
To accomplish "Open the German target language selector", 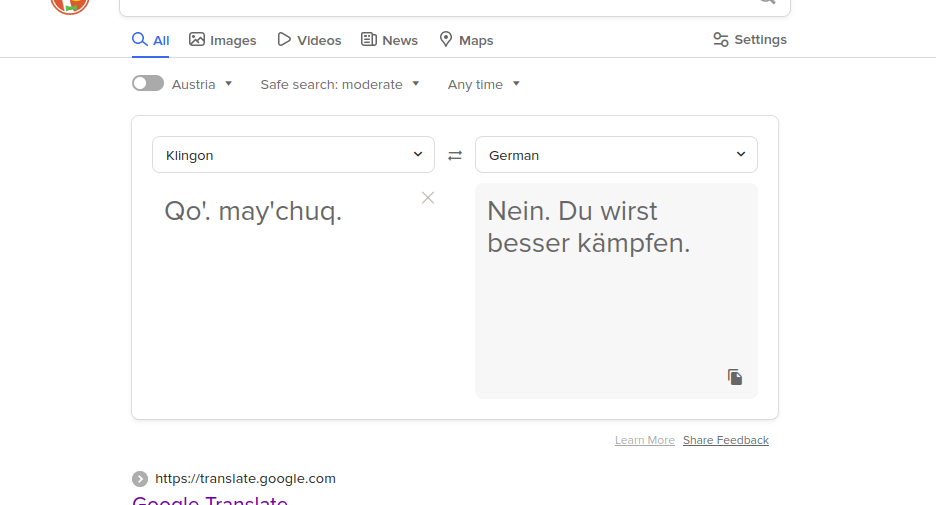I will 616,155.
